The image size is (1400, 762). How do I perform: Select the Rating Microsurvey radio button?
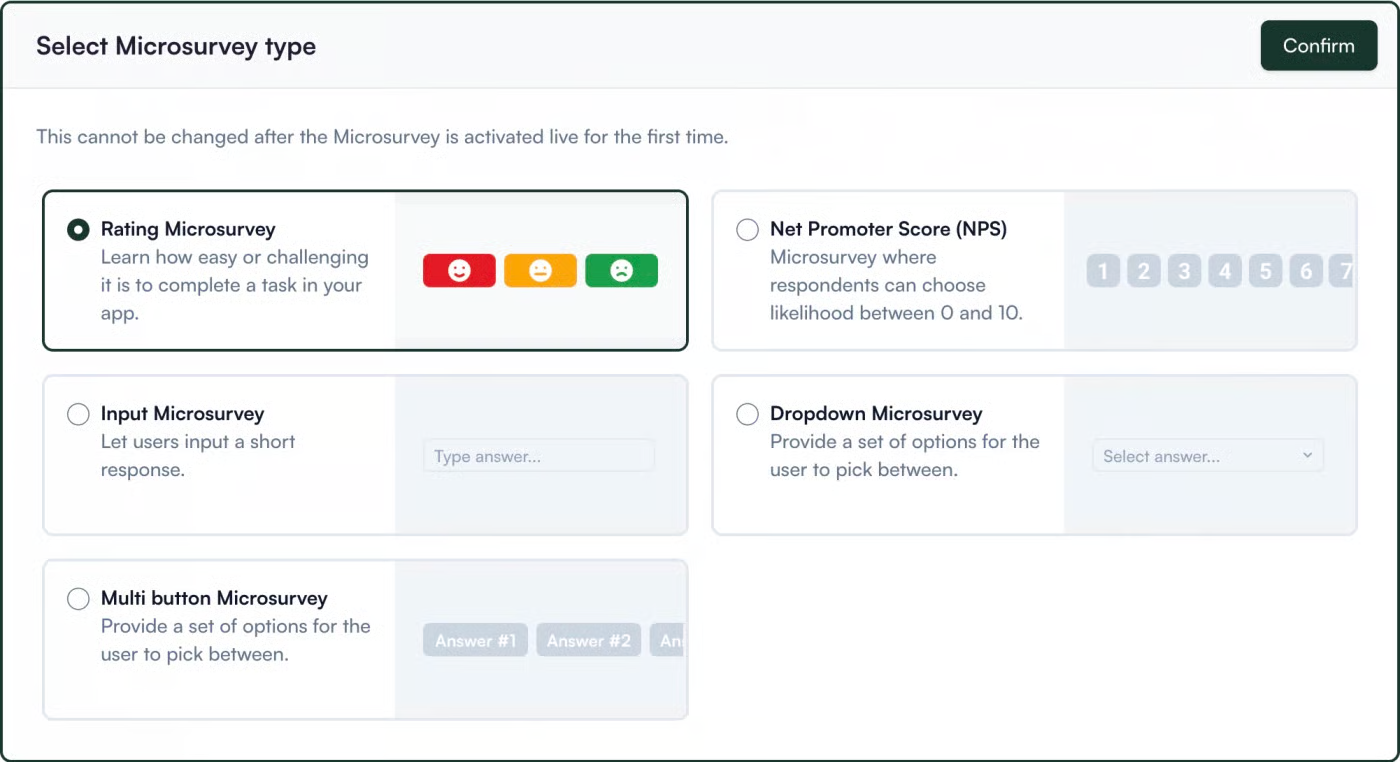click(x=77, y=229)
